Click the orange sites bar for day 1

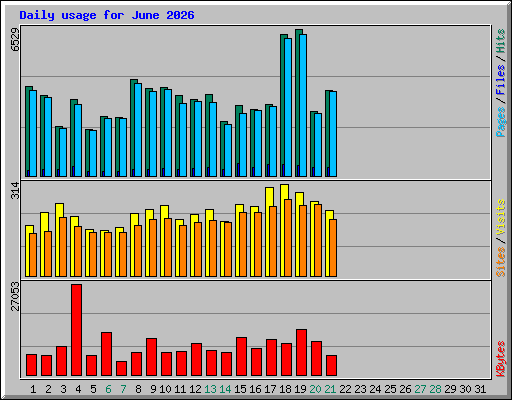point(33,255)
